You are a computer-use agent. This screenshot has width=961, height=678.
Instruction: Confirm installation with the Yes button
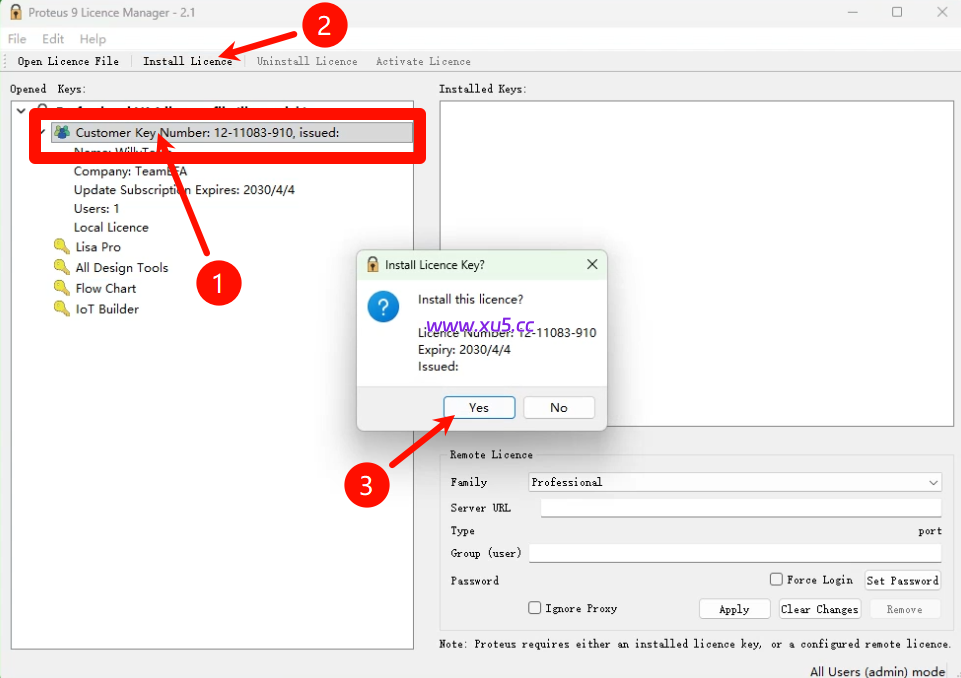click(479, 407)
